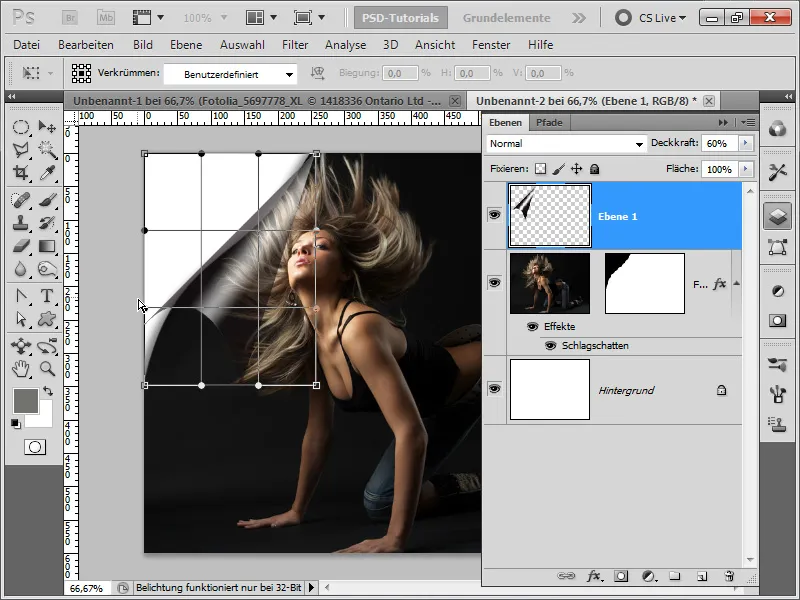Open the Layers panel options menu

pos(748,122)
